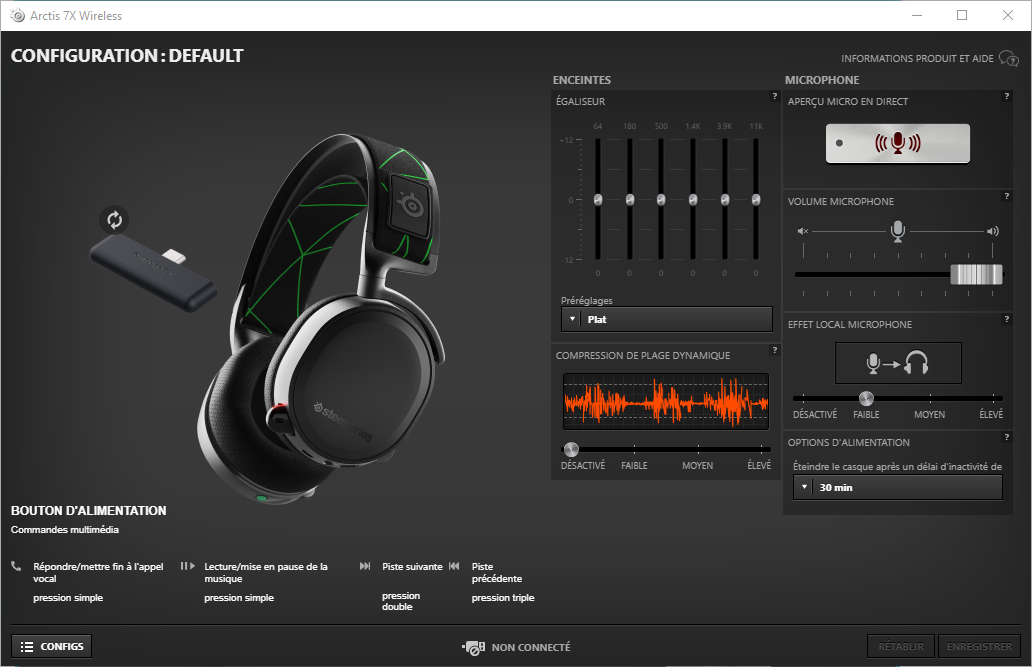Click Répondre/mettre fin à l'appel vocal label
Screen dimensions: 1032x667
pos(99,572)
